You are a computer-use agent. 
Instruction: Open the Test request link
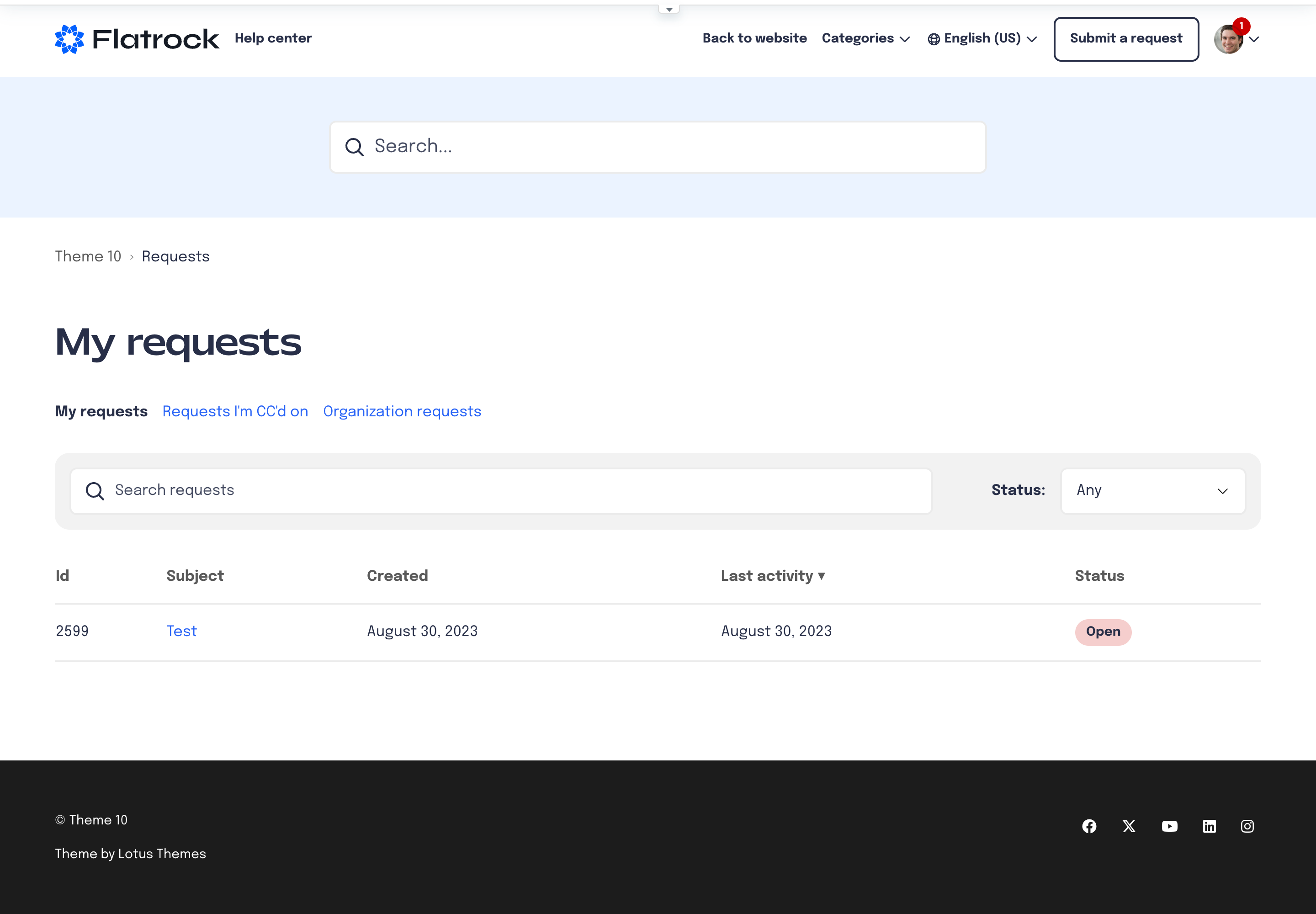pyautogui.click(x=181, y=631)
